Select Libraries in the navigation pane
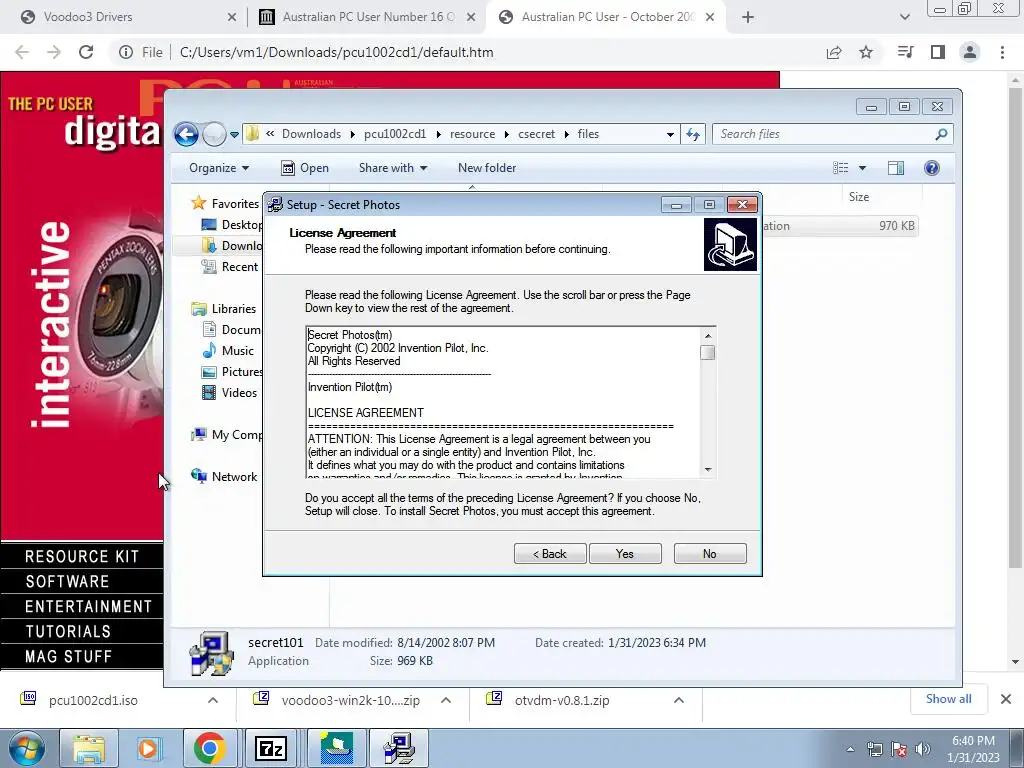This screenshot has height=768, width=1024. click(224, 308)
